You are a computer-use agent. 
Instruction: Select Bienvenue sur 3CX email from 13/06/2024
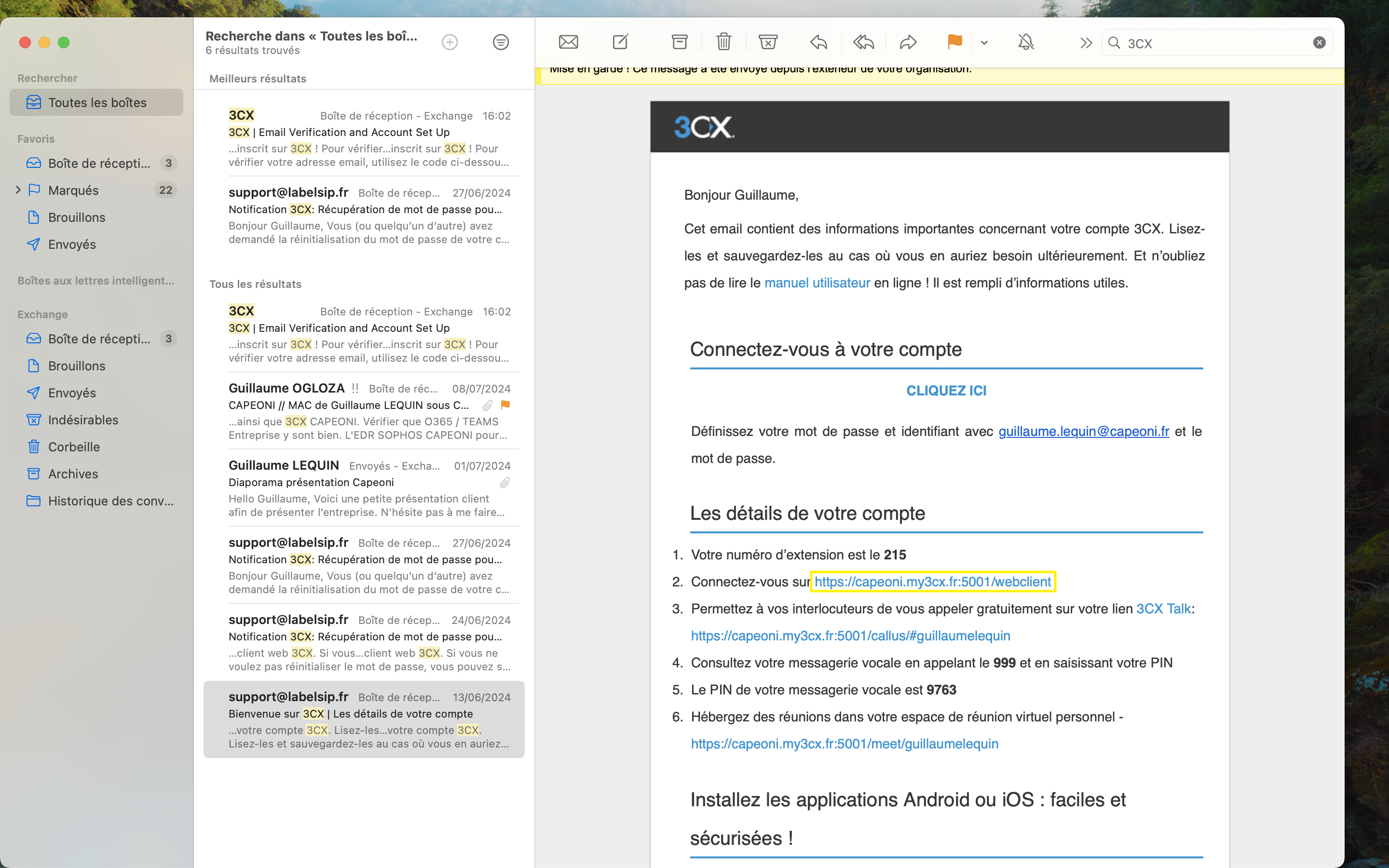pos(364,719)
